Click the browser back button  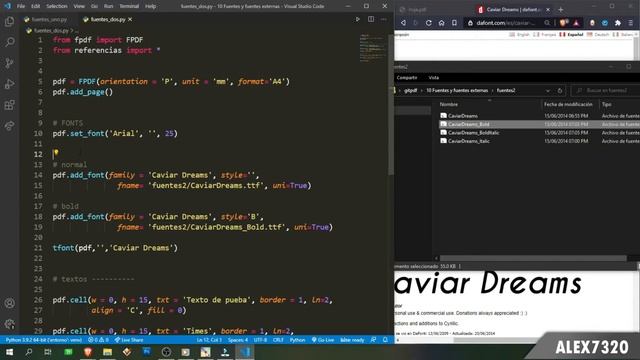click(x=403, y=23)
